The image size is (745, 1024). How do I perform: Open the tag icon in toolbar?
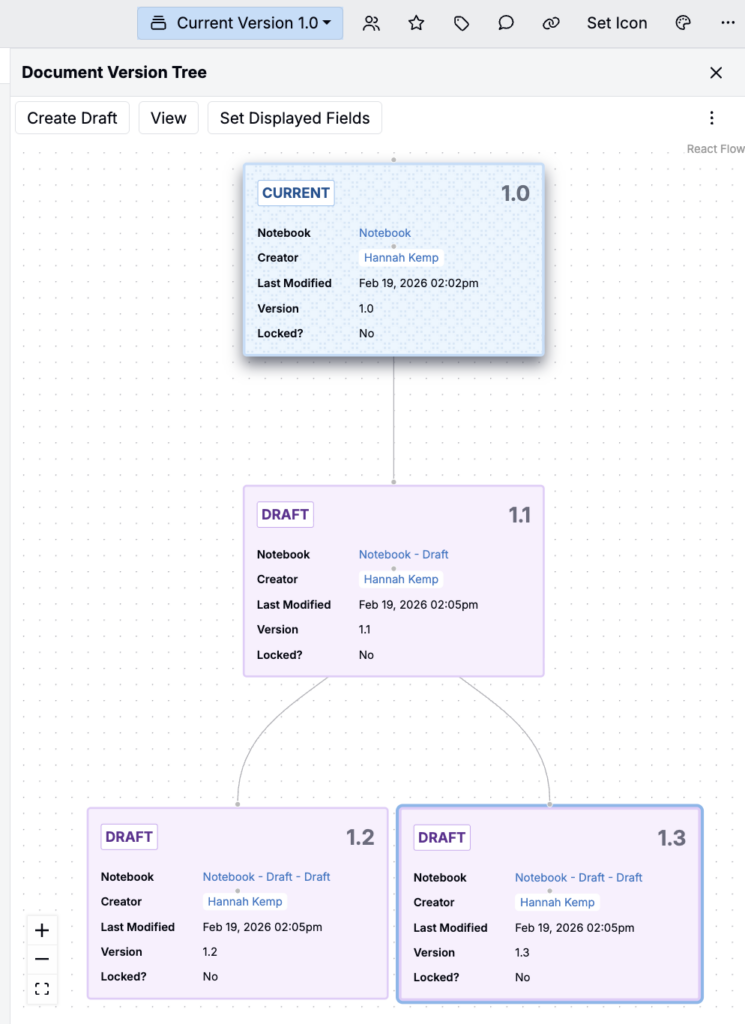[461, 23]
